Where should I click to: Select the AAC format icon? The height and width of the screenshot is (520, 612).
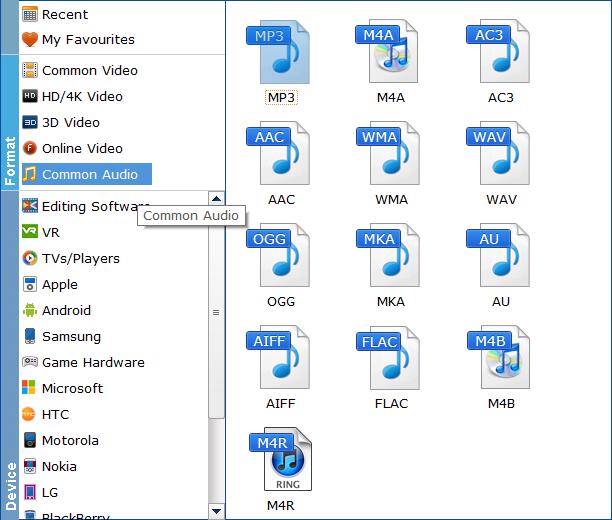coord(278,153)
